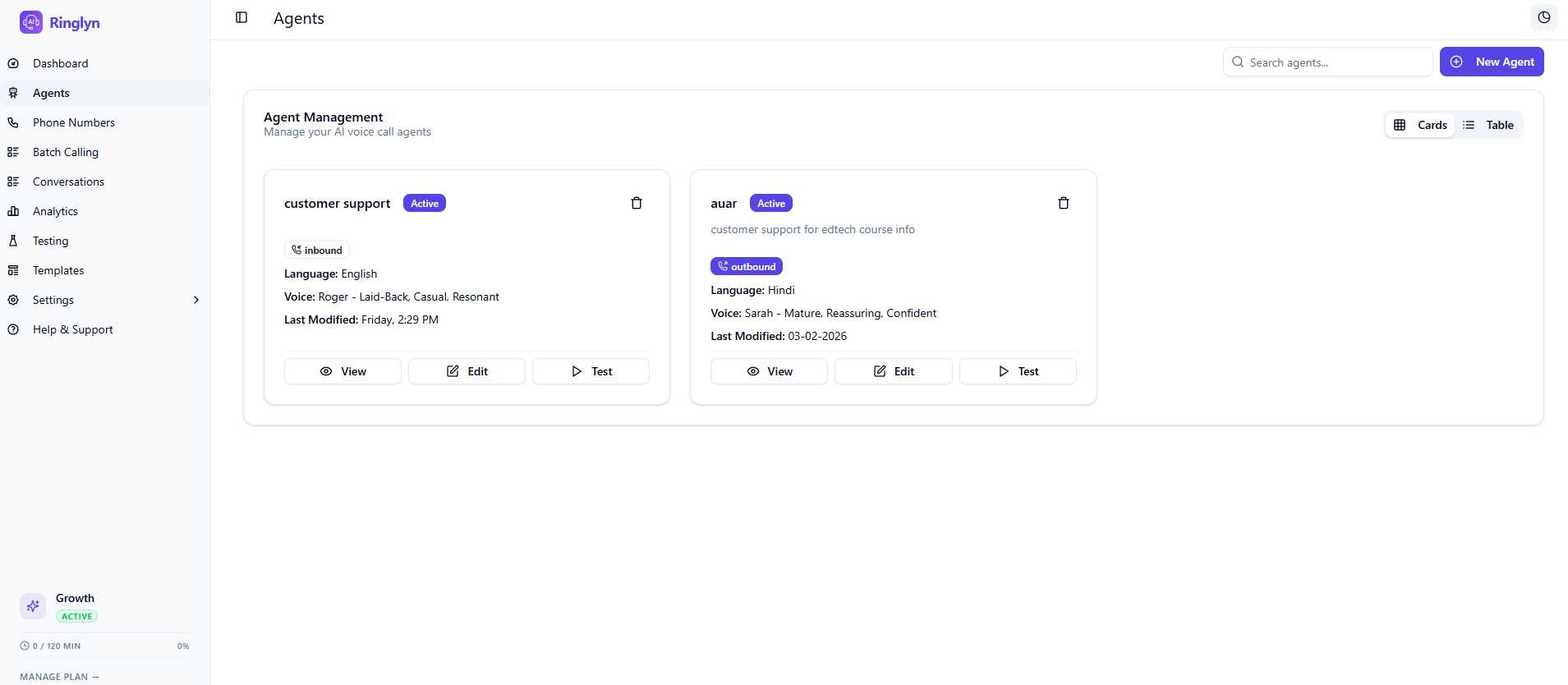Switch to Table view

pos(1488,125)
